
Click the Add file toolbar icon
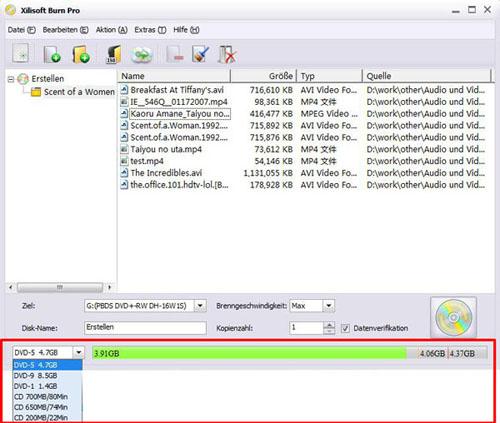[52, 54]
